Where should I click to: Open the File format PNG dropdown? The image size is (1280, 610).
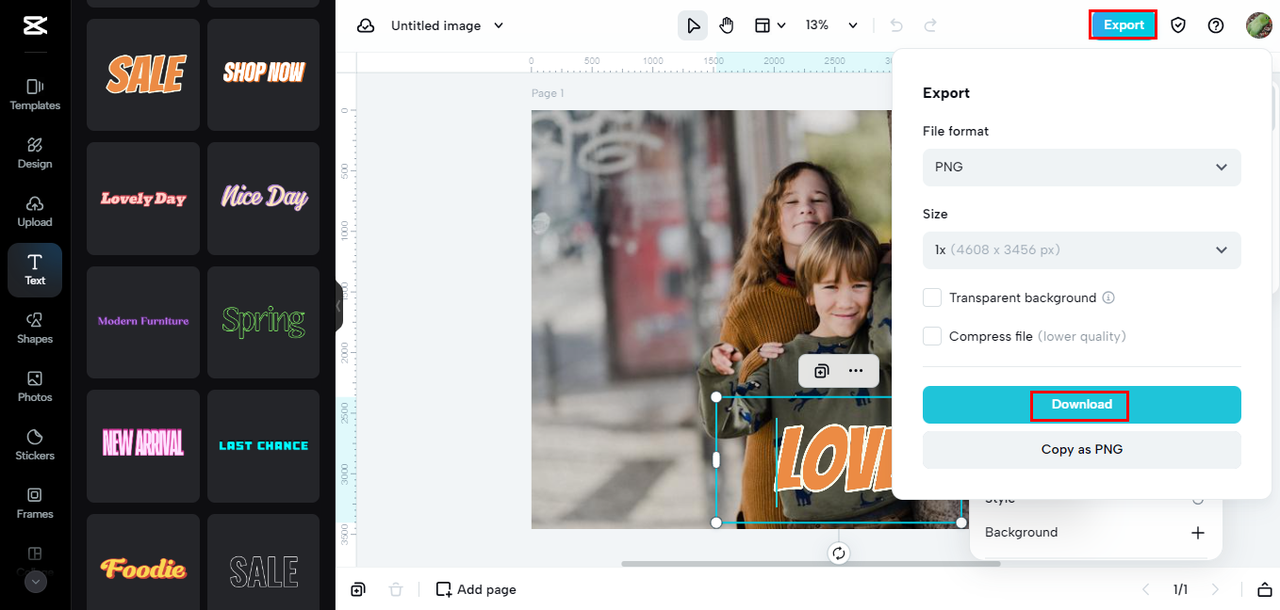pyautogui.click(x=1081, y=167)
